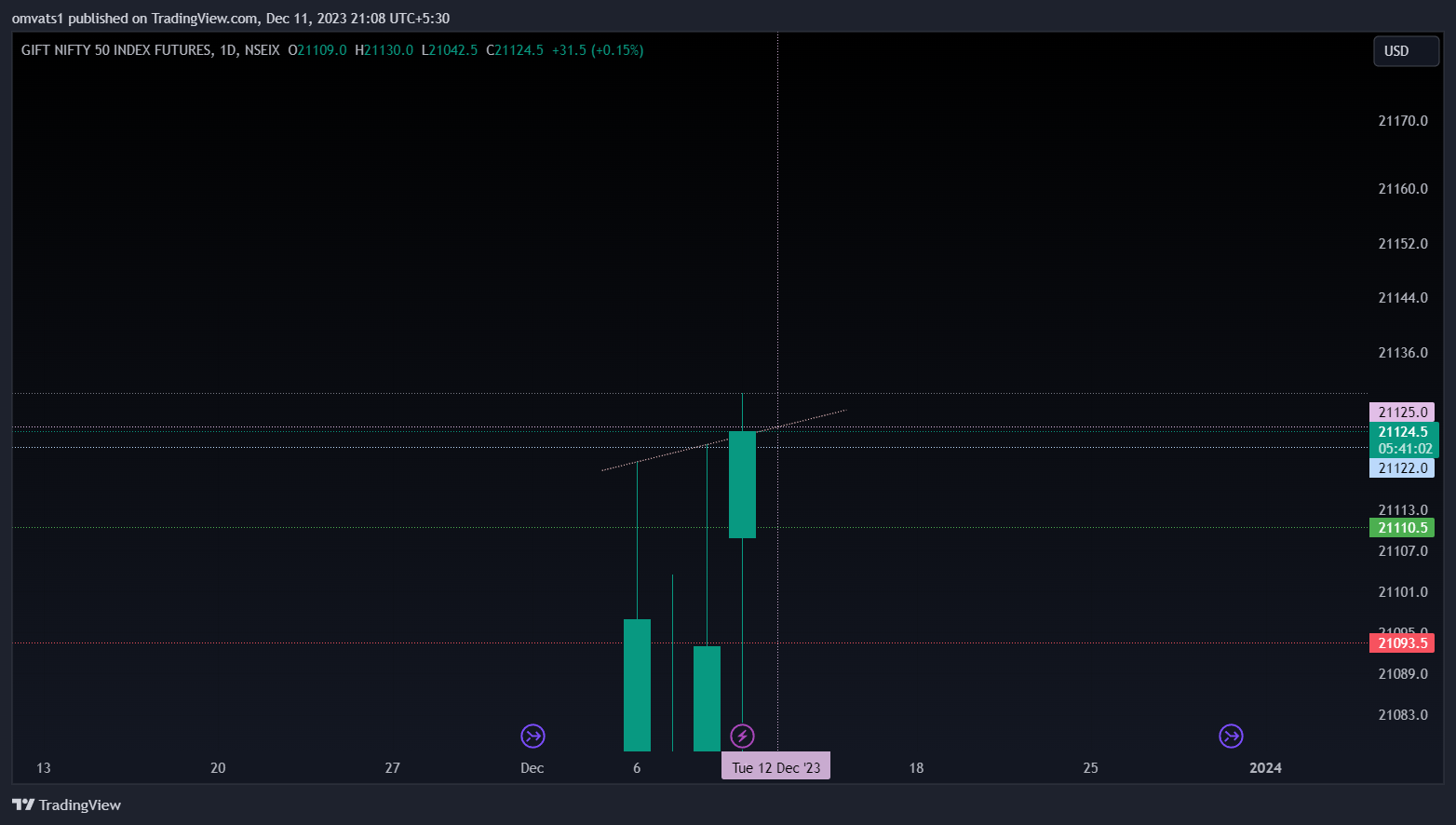Click the 21124.5 current price label

[x=1404, y=432]
